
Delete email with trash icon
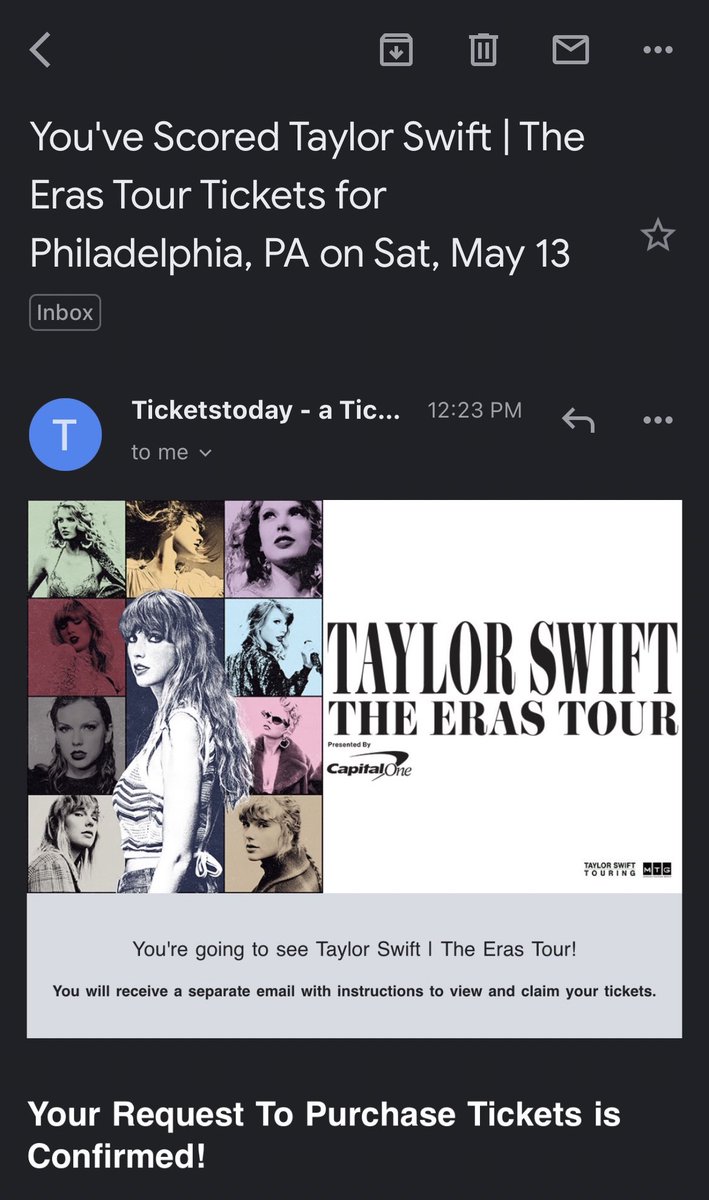tap(483, 49)
